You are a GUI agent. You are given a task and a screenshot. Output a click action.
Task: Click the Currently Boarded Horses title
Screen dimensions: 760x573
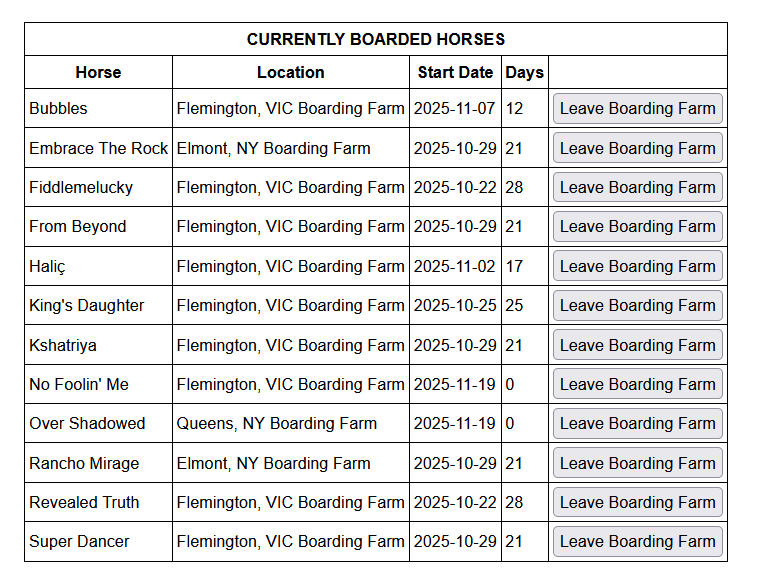tap(375, 40)
